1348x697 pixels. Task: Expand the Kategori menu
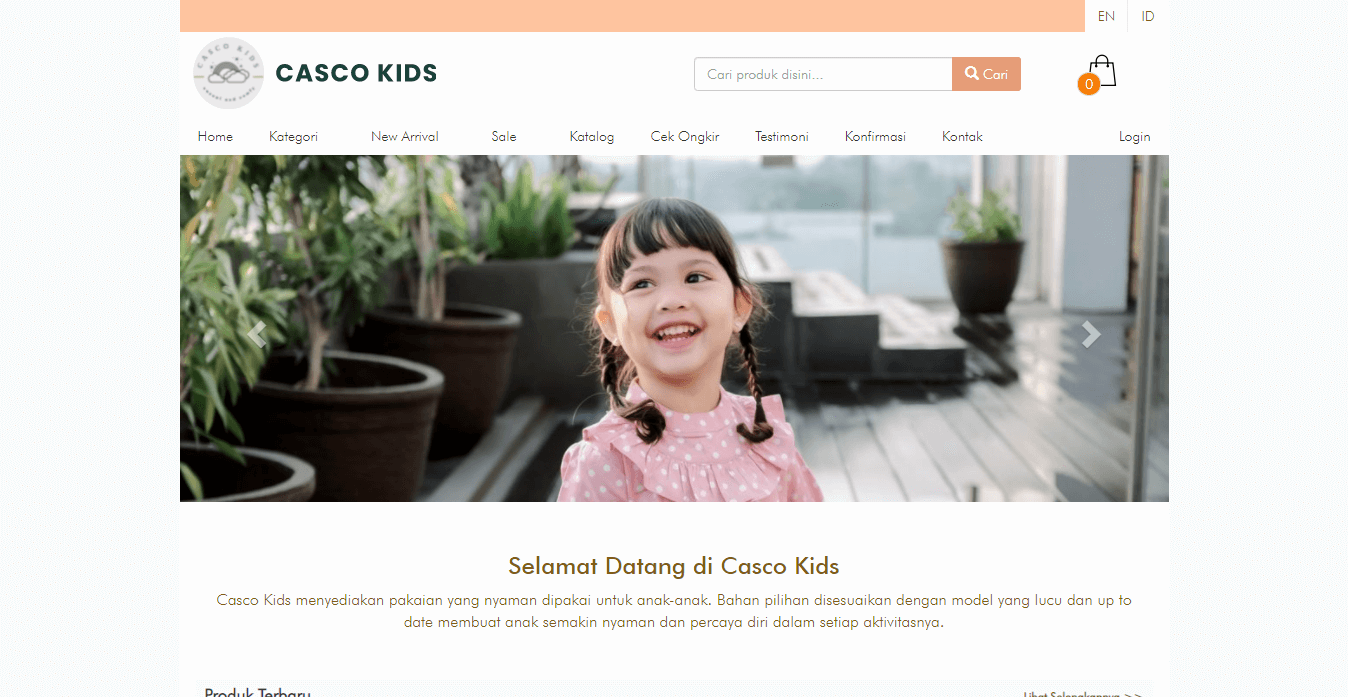pyautogui.click(x=293, y=137)
